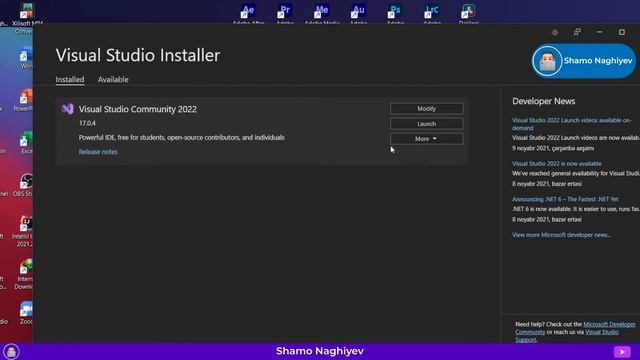This screenshot has width=640, height=360.
Task: Click 'Visual Studio Community 2022' product title
Action: [x=138, y=109]
